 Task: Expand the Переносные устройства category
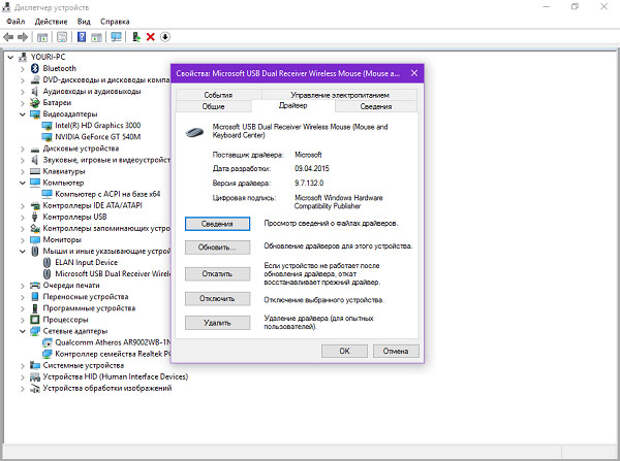(23, 297)
